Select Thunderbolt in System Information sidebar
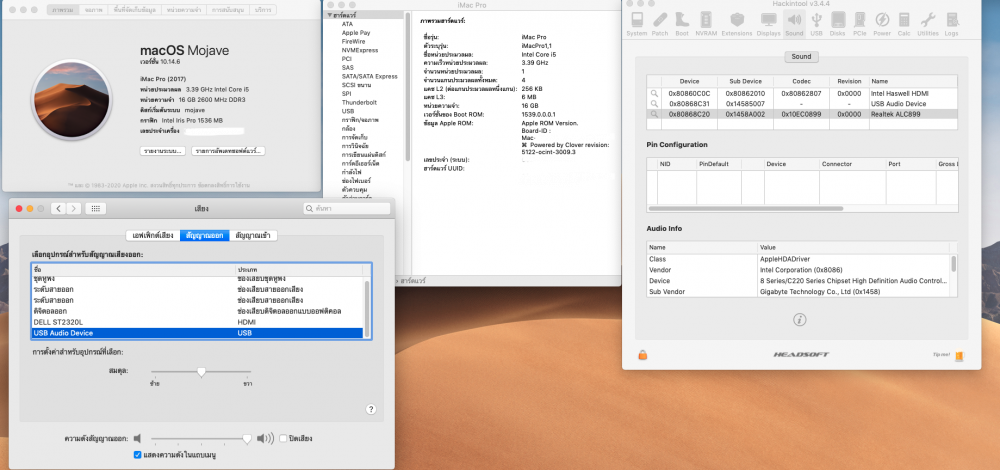The width and height of the screenshot is (1000, 470). point(359,102)
